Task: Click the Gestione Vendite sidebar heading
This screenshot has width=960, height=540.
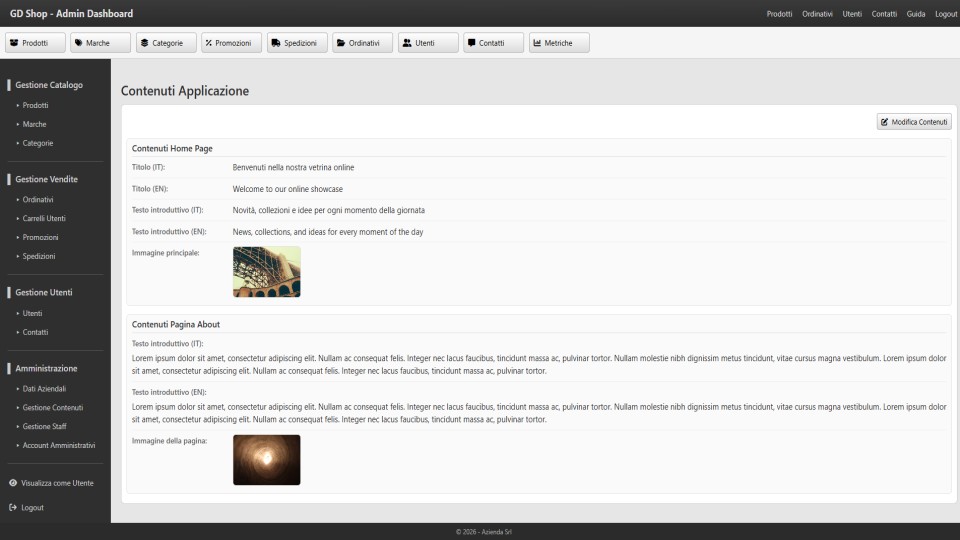Action: coord(47,179)
